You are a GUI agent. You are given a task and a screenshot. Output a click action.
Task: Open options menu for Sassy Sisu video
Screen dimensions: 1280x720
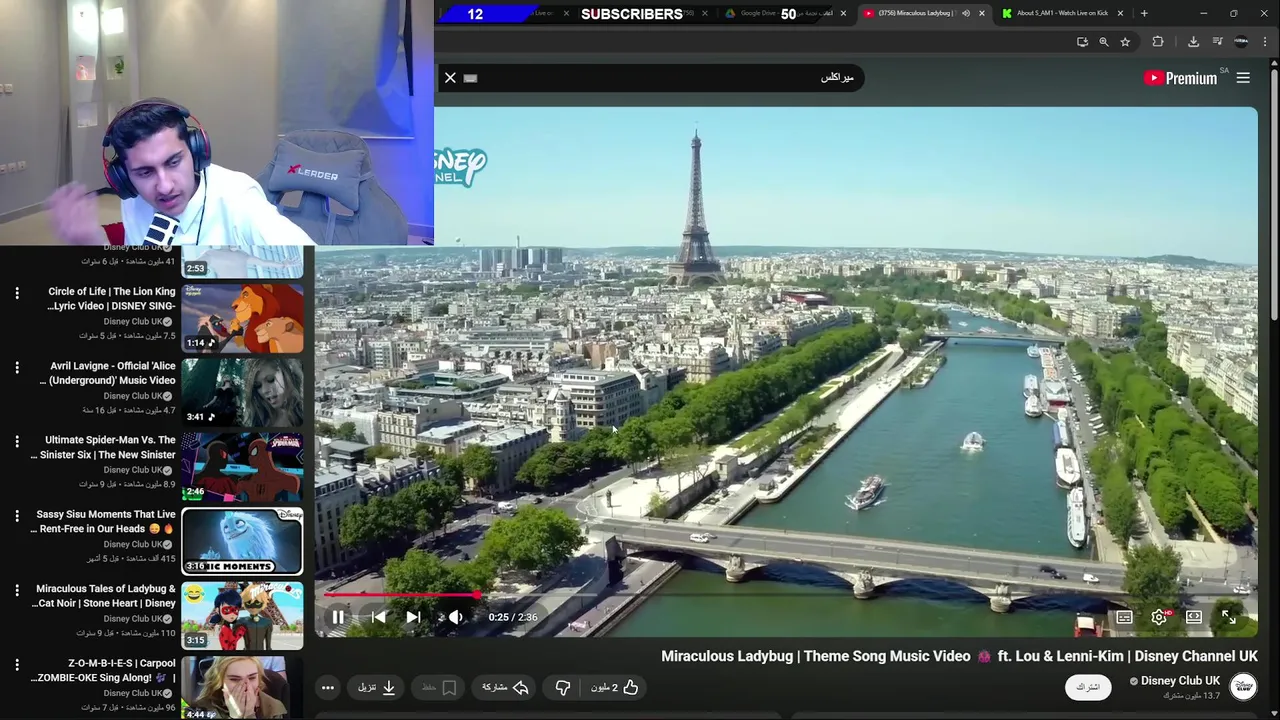[x=17, y=516]
